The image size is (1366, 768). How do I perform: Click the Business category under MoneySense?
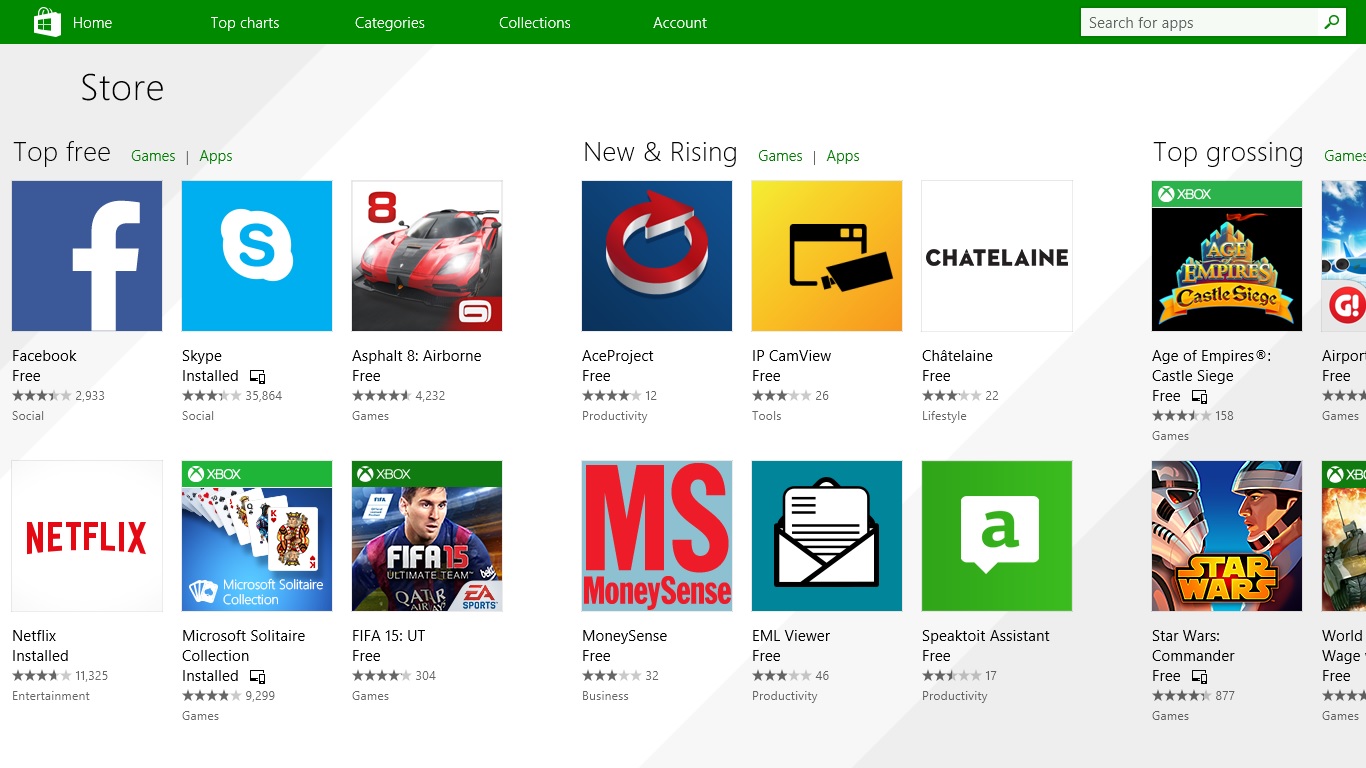click(x=605, y=696)
